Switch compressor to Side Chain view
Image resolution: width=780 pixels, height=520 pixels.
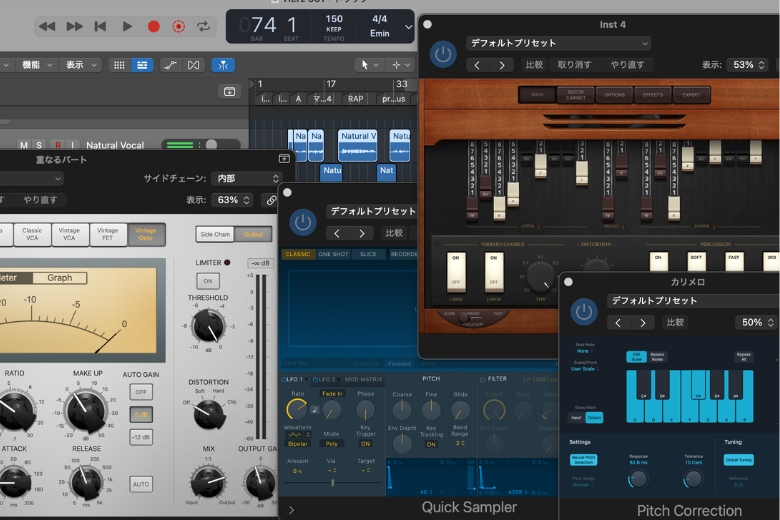point(215,234)
